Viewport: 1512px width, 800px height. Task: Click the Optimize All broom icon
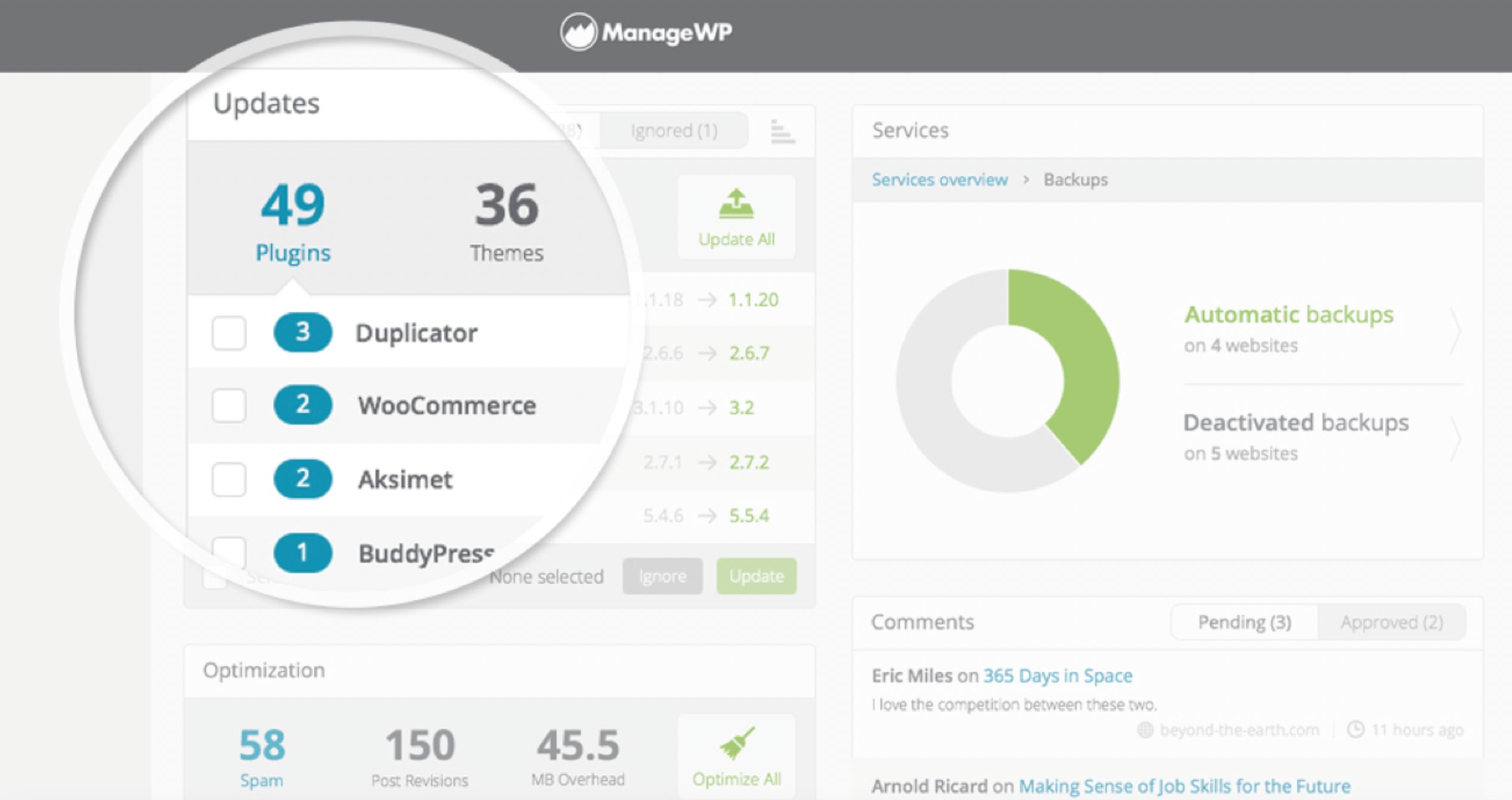coord(737,742)
